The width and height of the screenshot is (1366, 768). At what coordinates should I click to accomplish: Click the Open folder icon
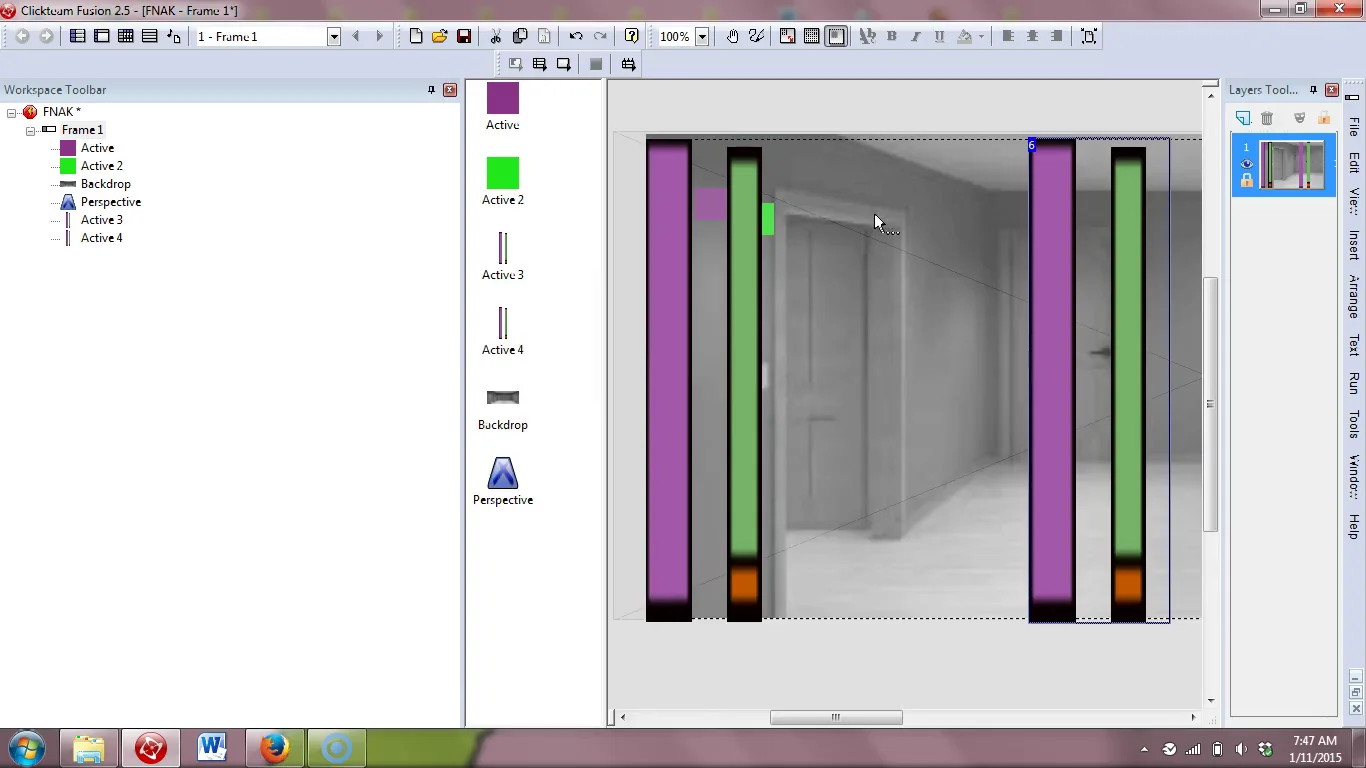coord(440,36)
